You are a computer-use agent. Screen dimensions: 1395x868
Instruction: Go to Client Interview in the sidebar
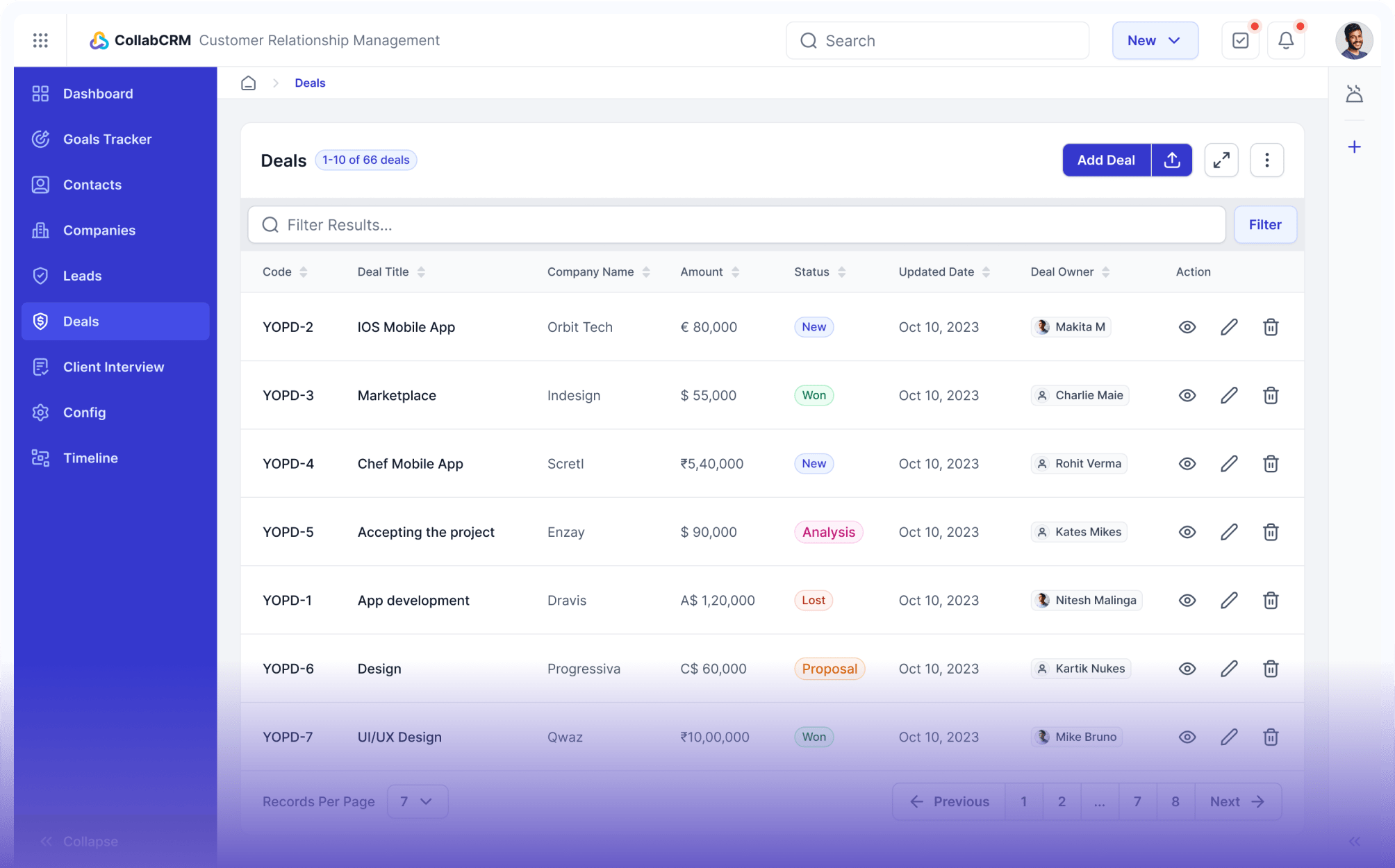[113, 367]
